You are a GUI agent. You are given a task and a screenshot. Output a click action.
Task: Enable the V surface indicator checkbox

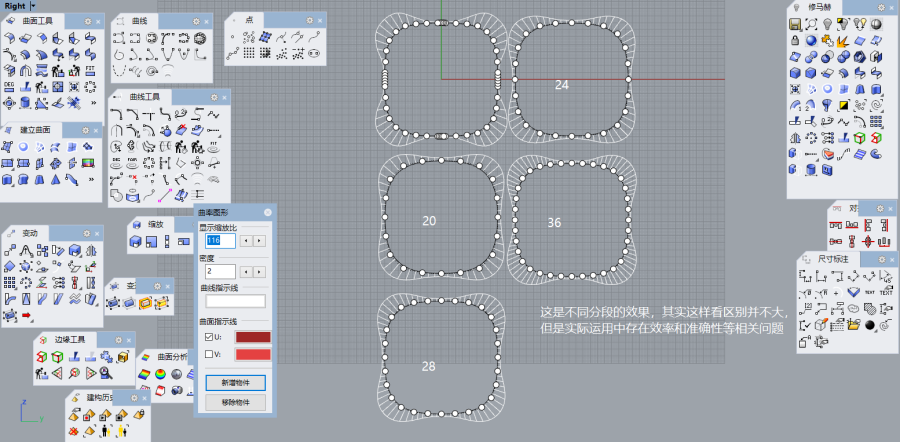click(x=208, y=354)
